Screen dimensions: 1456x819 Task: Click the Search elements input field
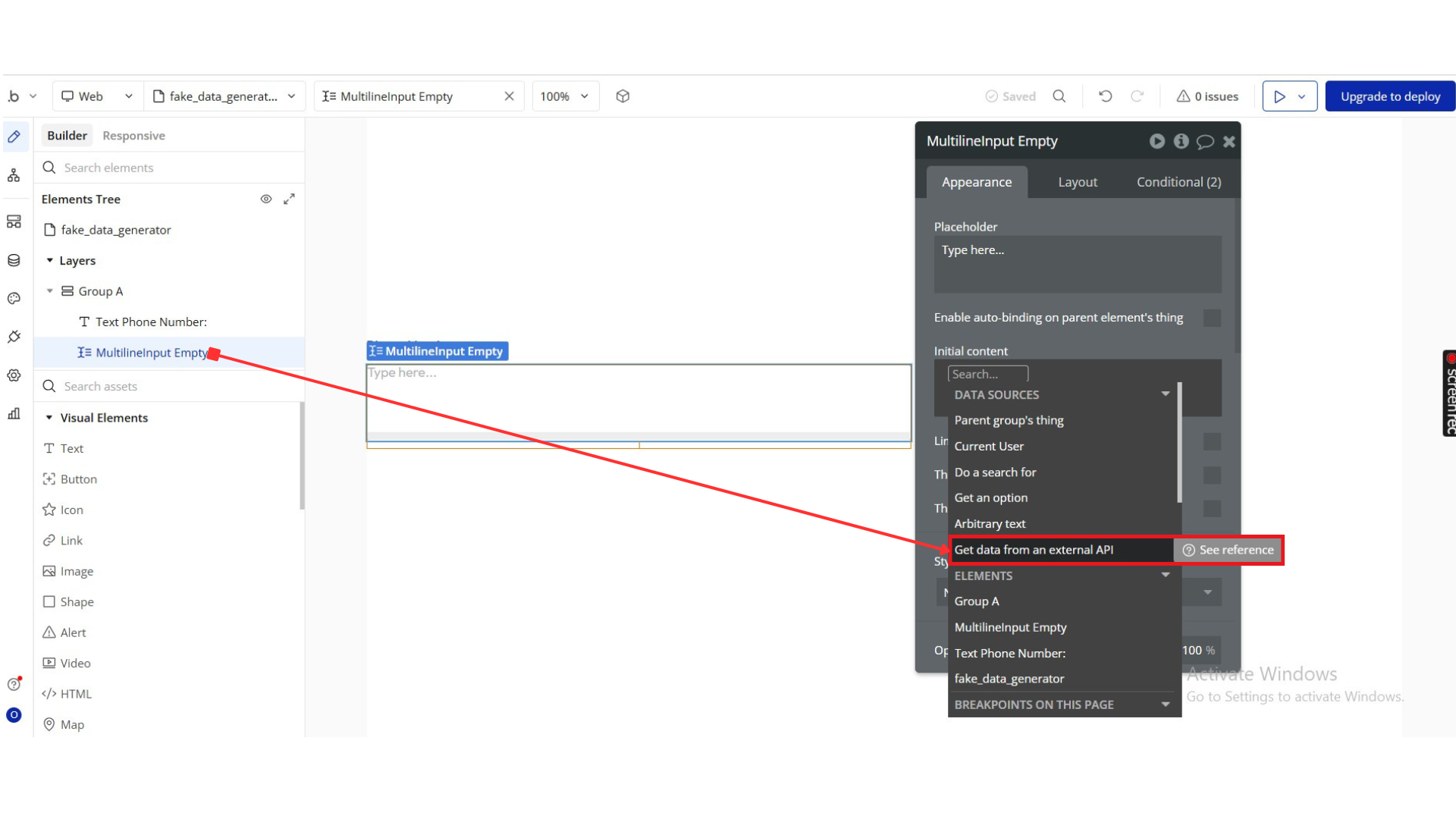pyautogui.click(x=174, y=168)
